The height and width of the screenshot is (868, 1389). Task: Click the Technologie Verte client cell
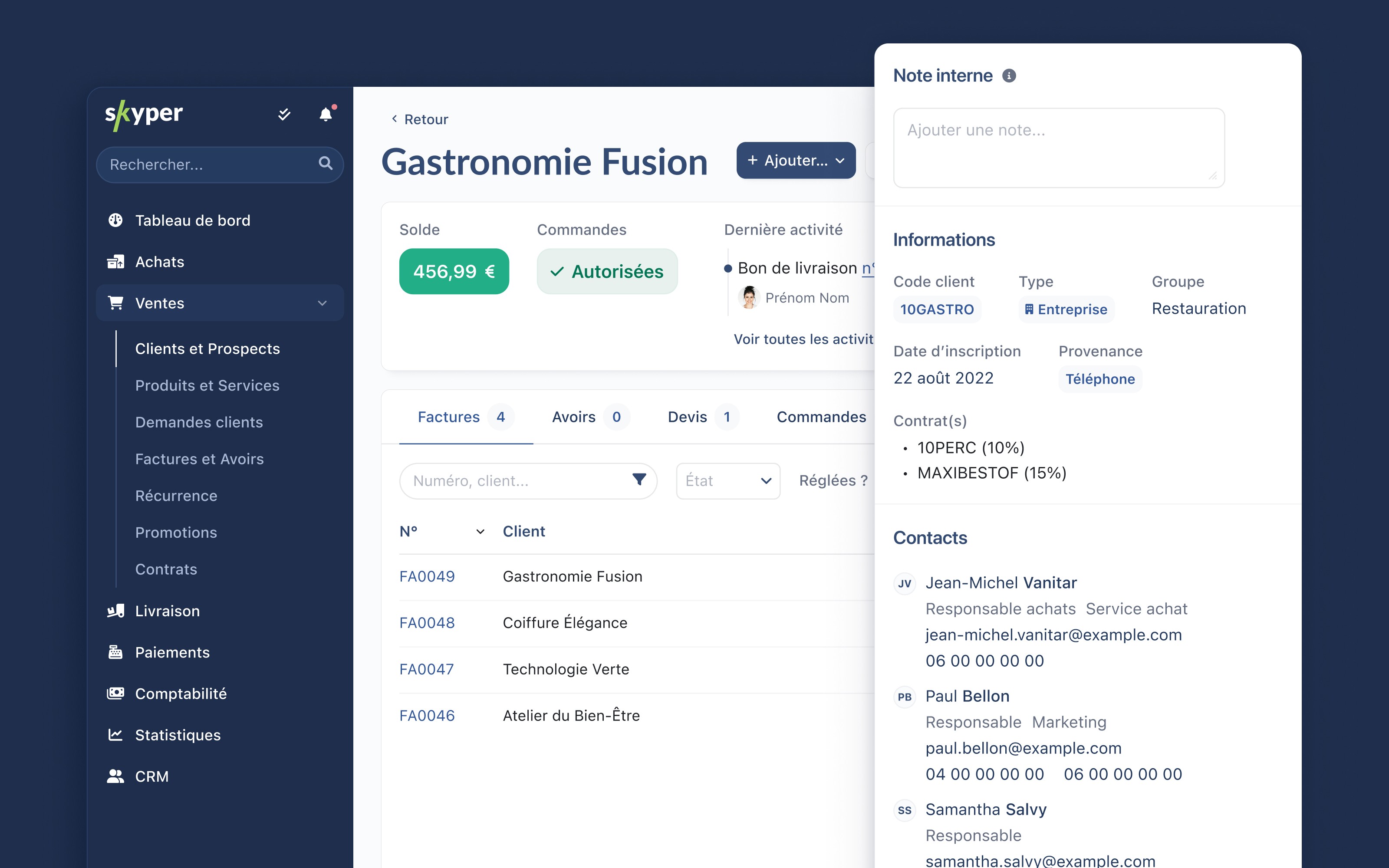pos(566,669)
